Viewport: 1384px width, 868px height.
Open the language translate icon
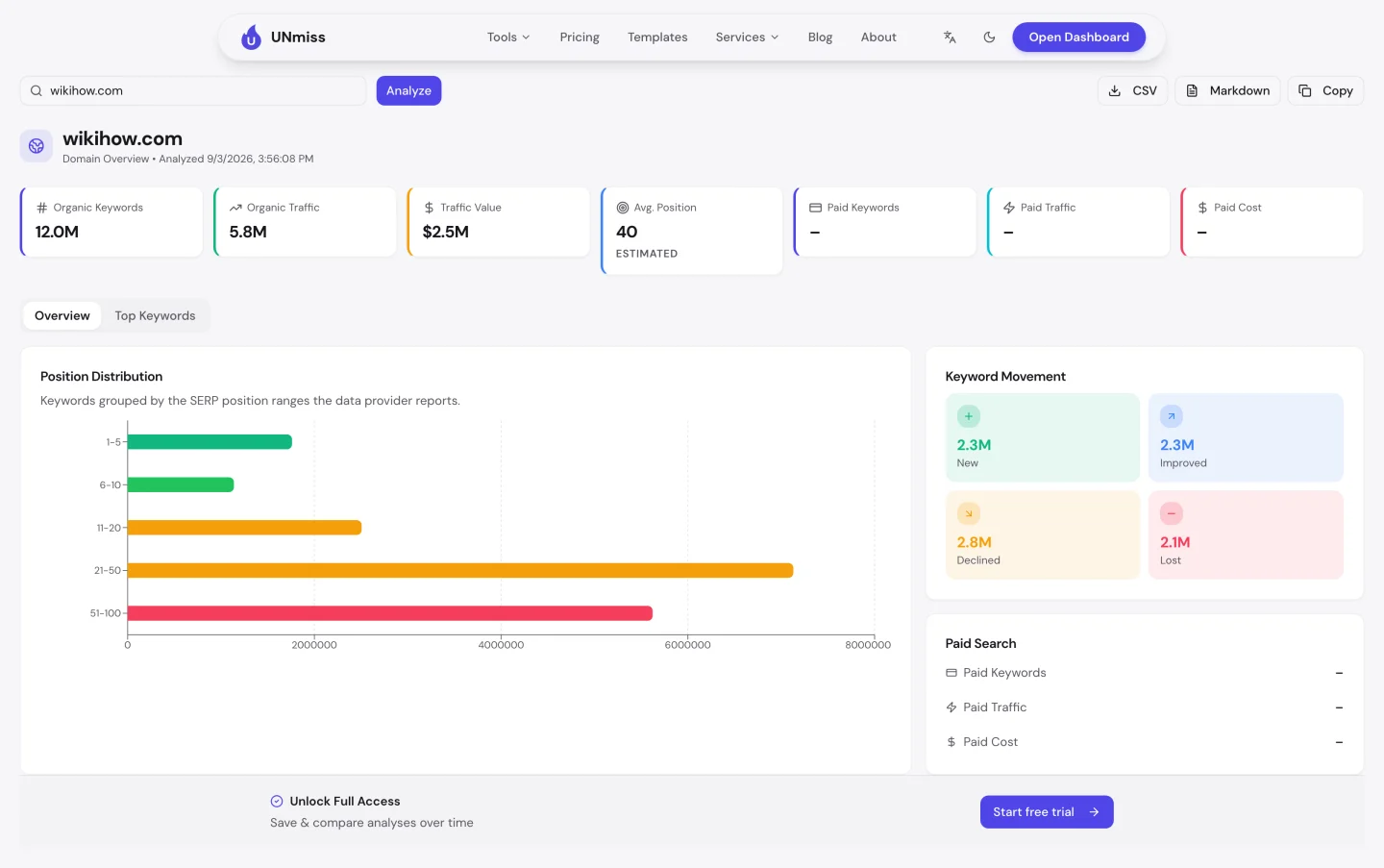(x=950, y=37)
